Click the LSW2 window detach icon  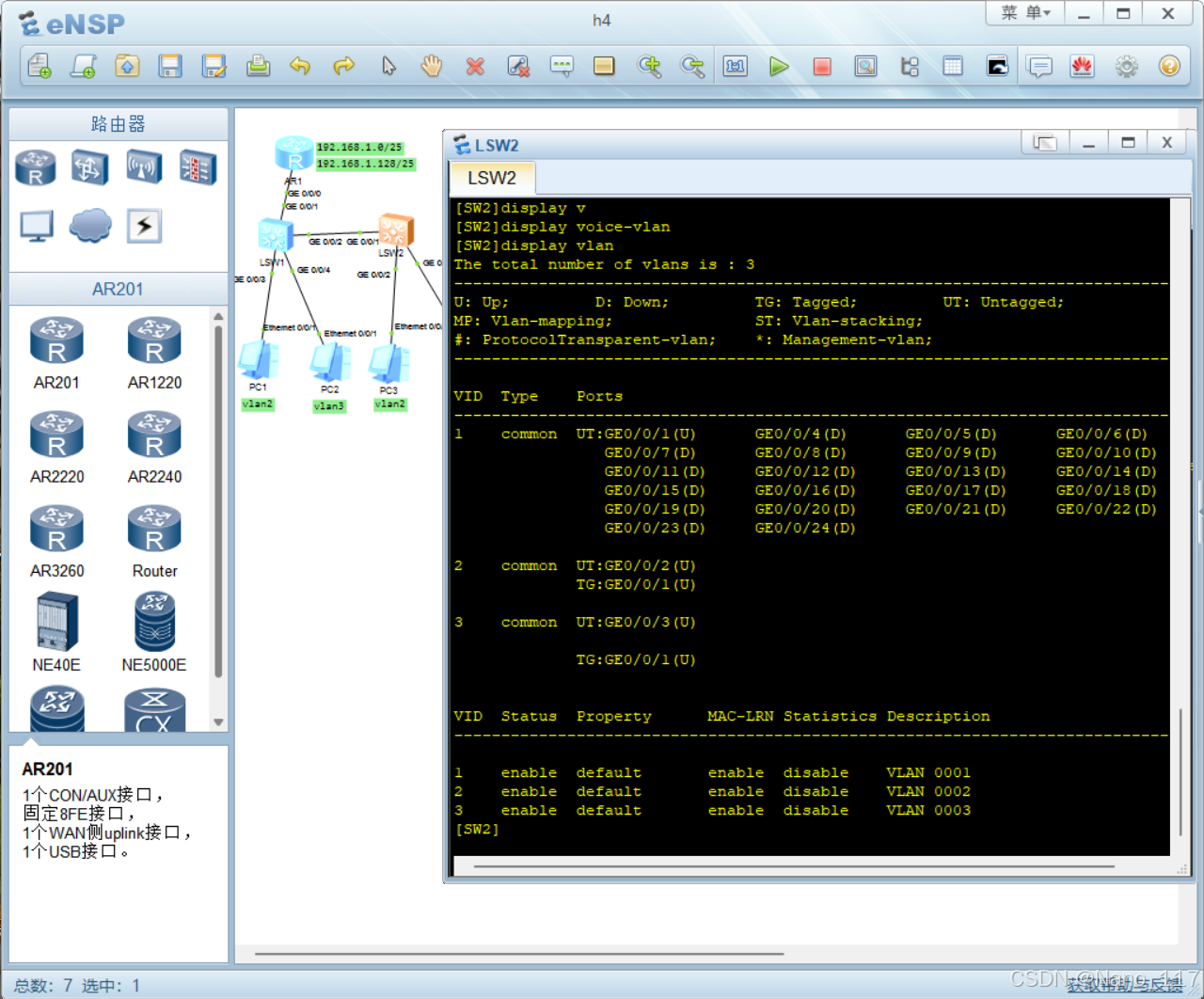(x=1045, y=143)
